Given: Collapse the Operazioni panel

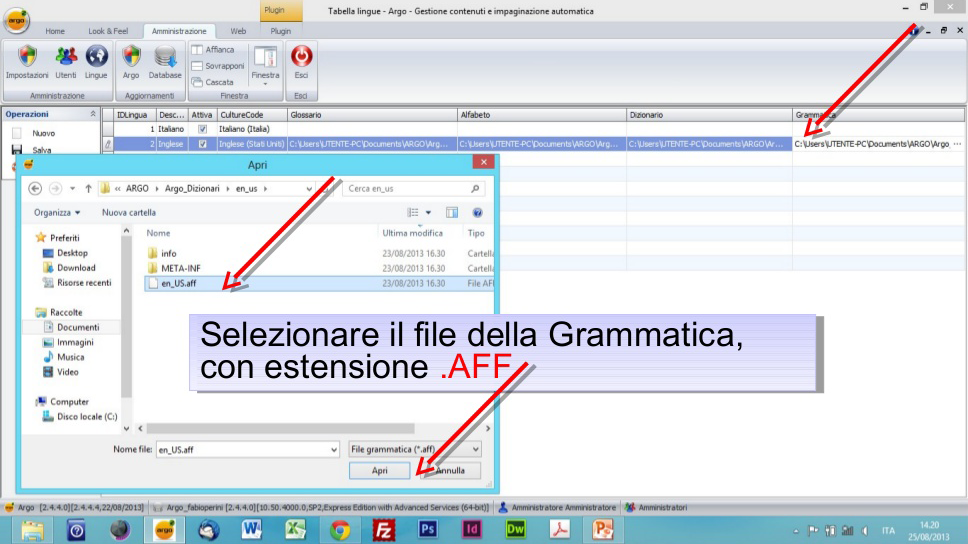Looking at the screenshot, I should point(93,114).
